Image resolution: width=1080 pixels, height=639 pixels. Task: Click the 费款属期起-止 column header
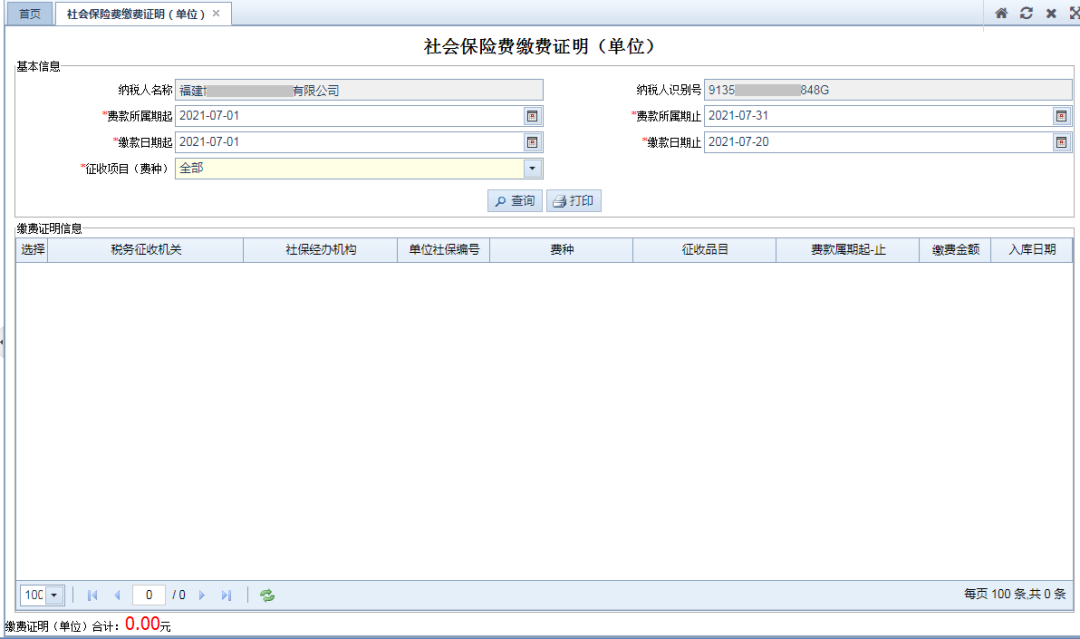pyautogui.click(x=848, y=250)
